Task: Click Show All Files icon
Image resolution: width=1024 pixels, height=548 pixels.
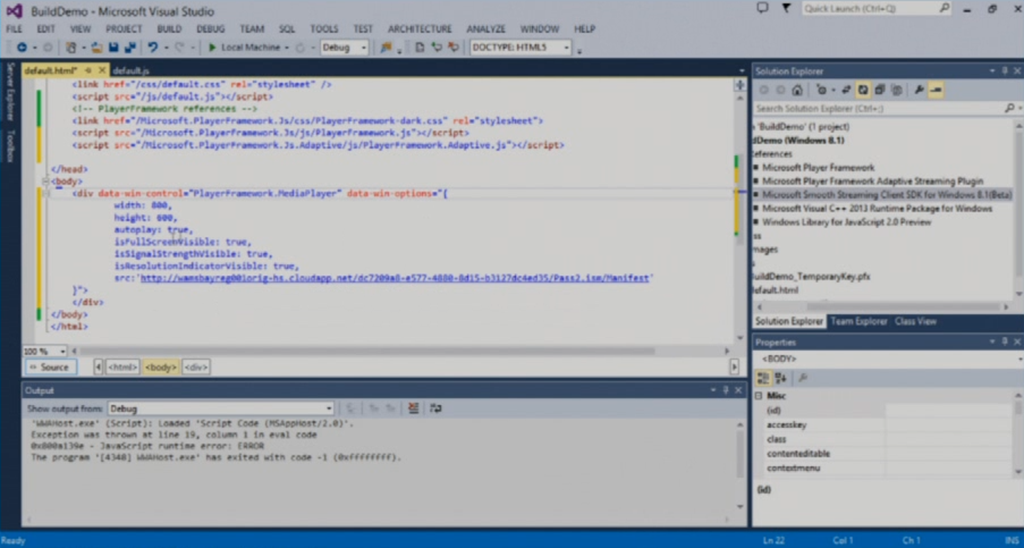Action: pos(897,90)
